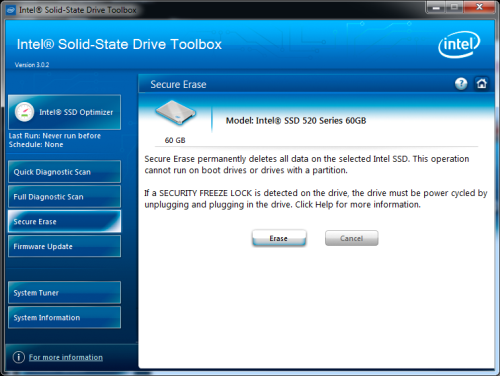Click the Version 3.0.2 text
This screenshot has width=500, height=376.
tap(32, 65)
